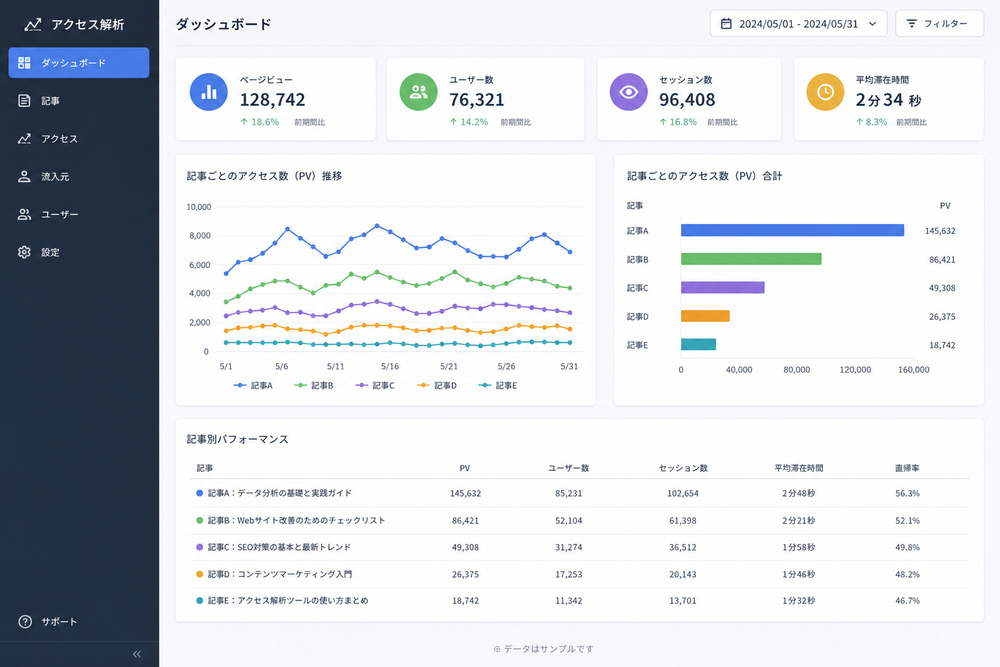This screenshot has height=667, width=1000.
Task: Click the orange dot beside 記事D row
Action: coord(200,574)
